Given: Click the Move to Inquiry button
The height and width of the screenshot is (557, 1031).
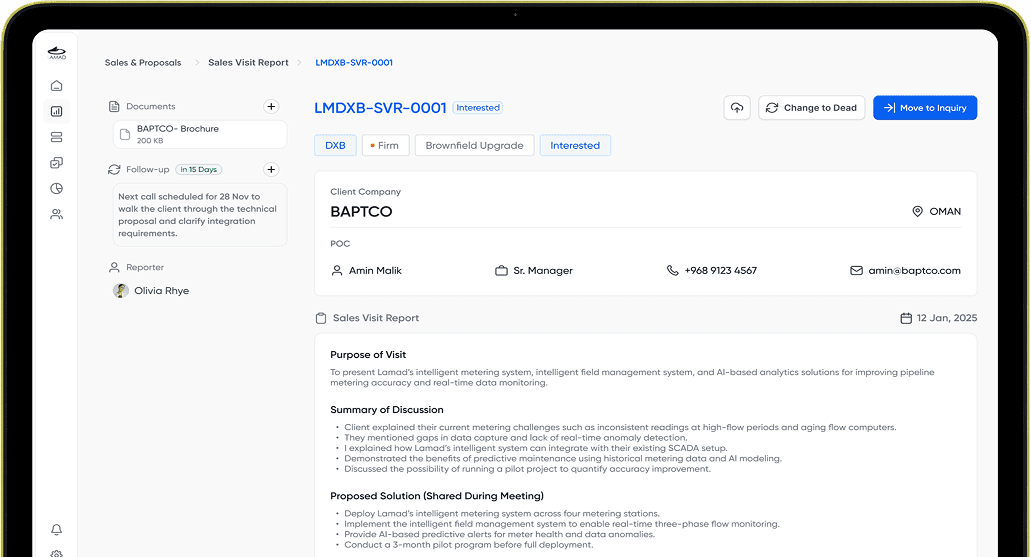Looking at the screenshot, I should 925,108.
